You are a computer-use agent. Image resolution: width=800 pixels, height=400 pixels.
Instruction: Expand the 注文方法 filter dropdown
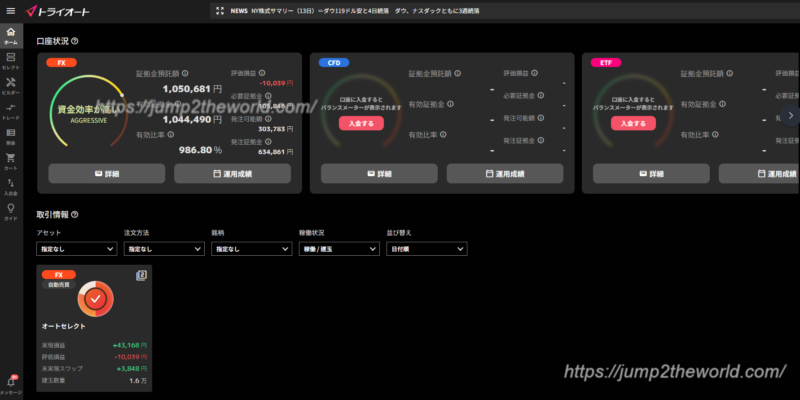[x=160, y=249]
